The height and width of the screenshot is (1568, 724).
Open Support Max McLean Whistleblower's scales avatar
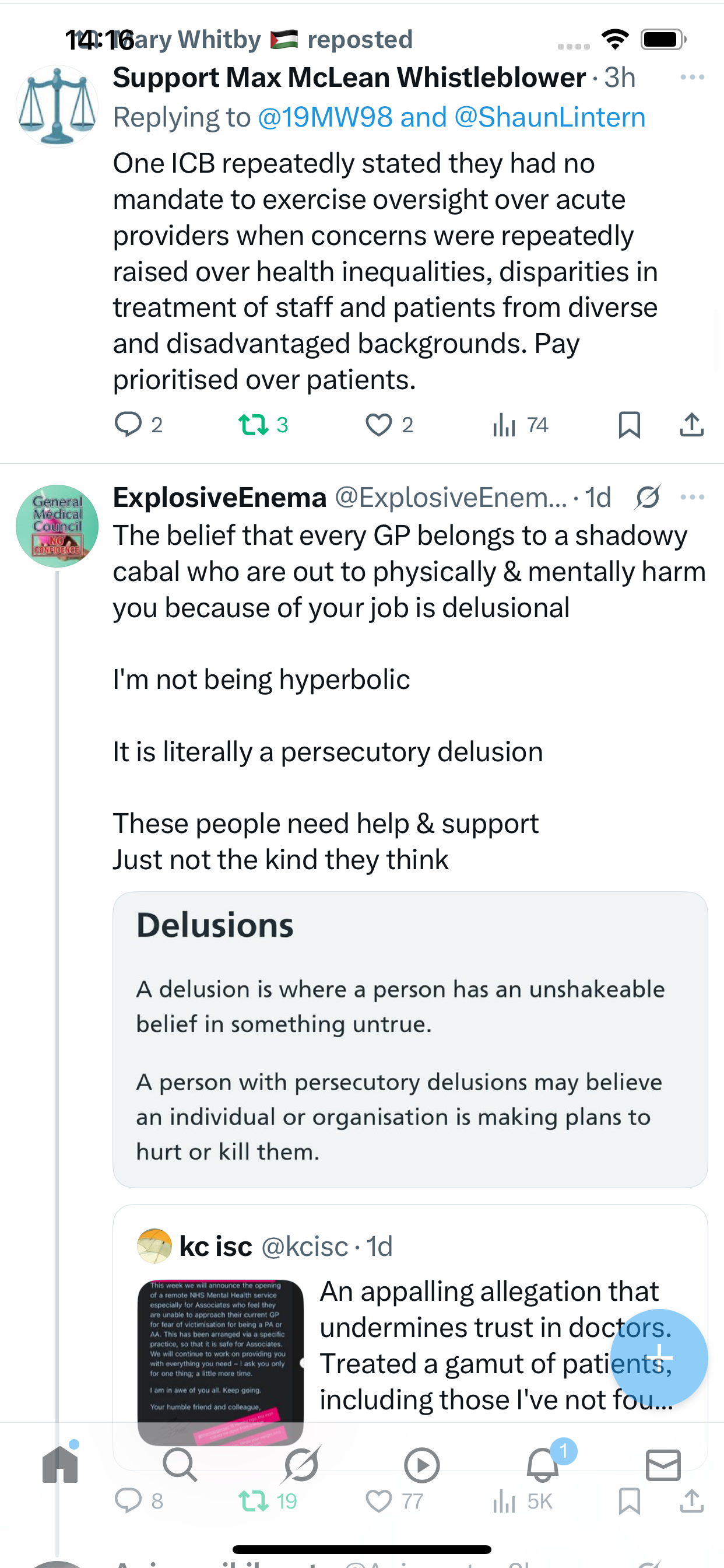[57, 106]
